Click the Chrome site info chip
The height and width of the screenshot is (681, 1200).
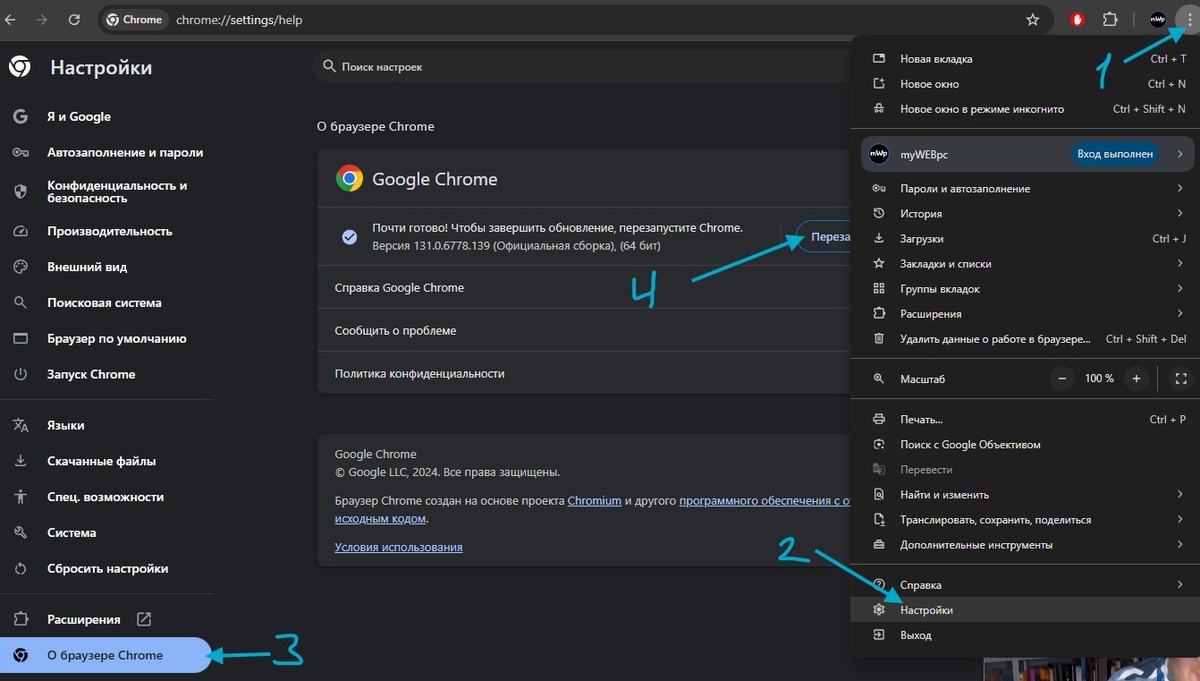click(134, 19)
